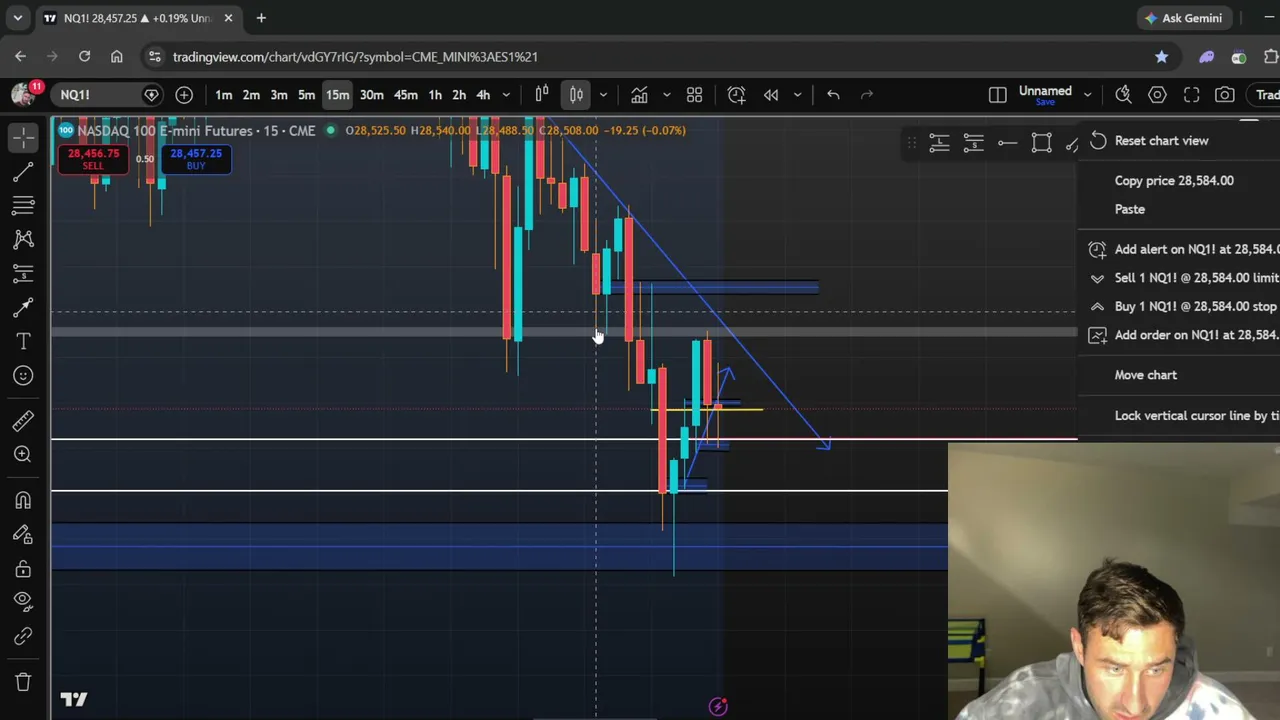
Task: Expand the Replay options dropdown
Action: [797, 95]
